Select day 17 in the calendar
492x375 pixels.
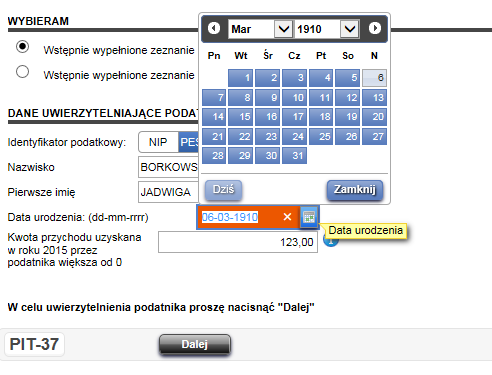[x=294, y=117]
